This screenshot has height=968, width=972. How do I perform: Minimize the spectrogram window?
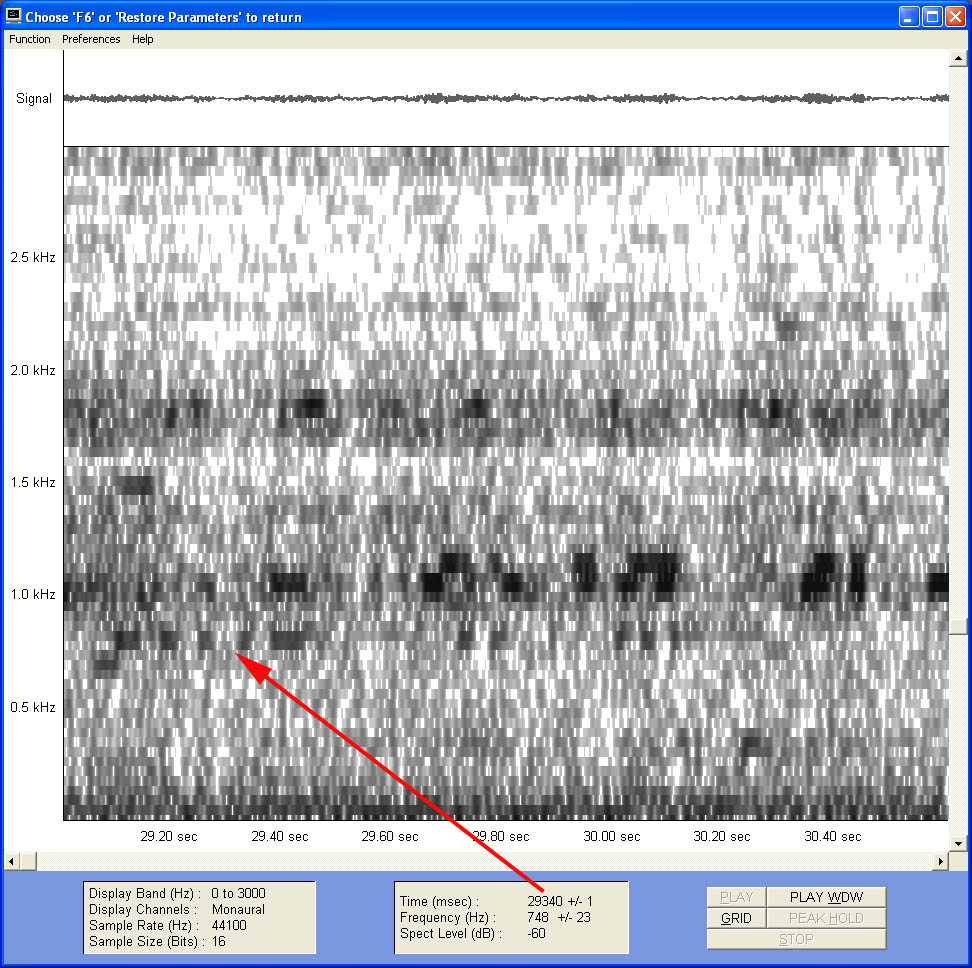point(909,17)
